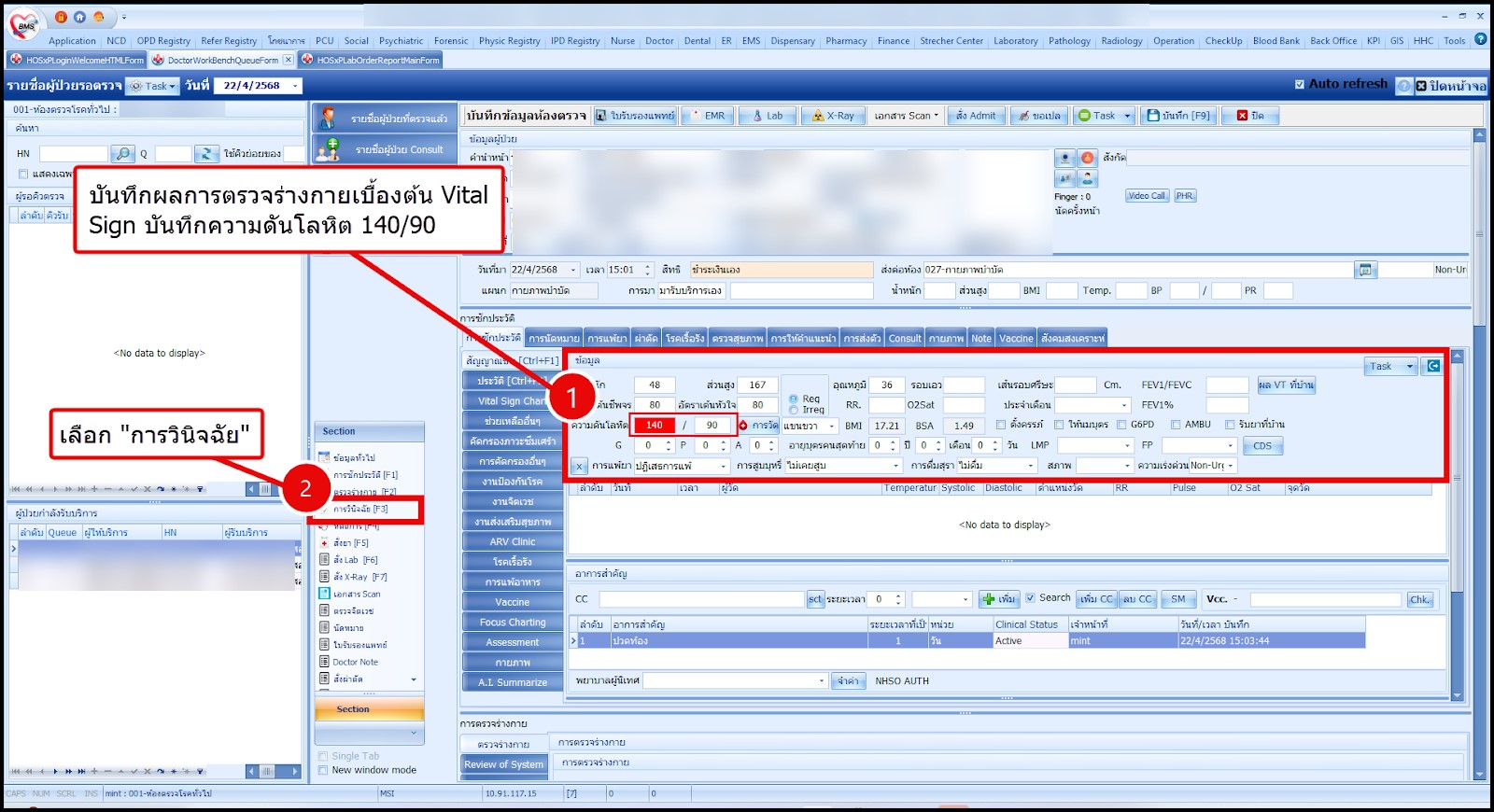Open the PHR button
Screen dimensions: 1494x812
[1185, 196]
